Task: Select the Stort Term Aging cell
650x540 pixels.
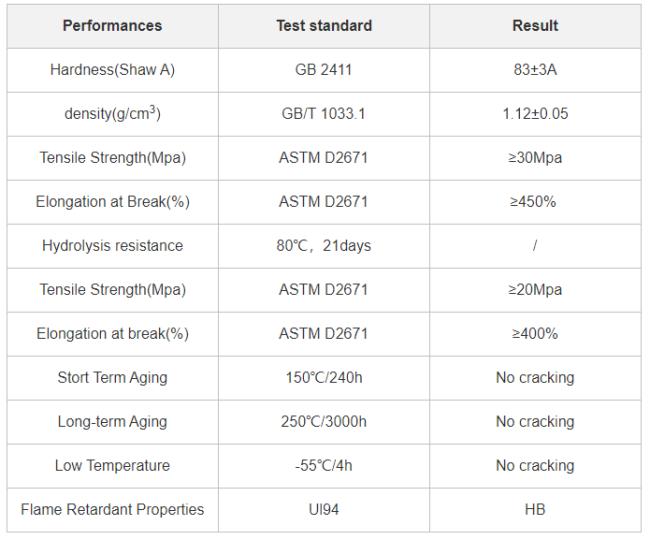Action: [x=112, y=378]
